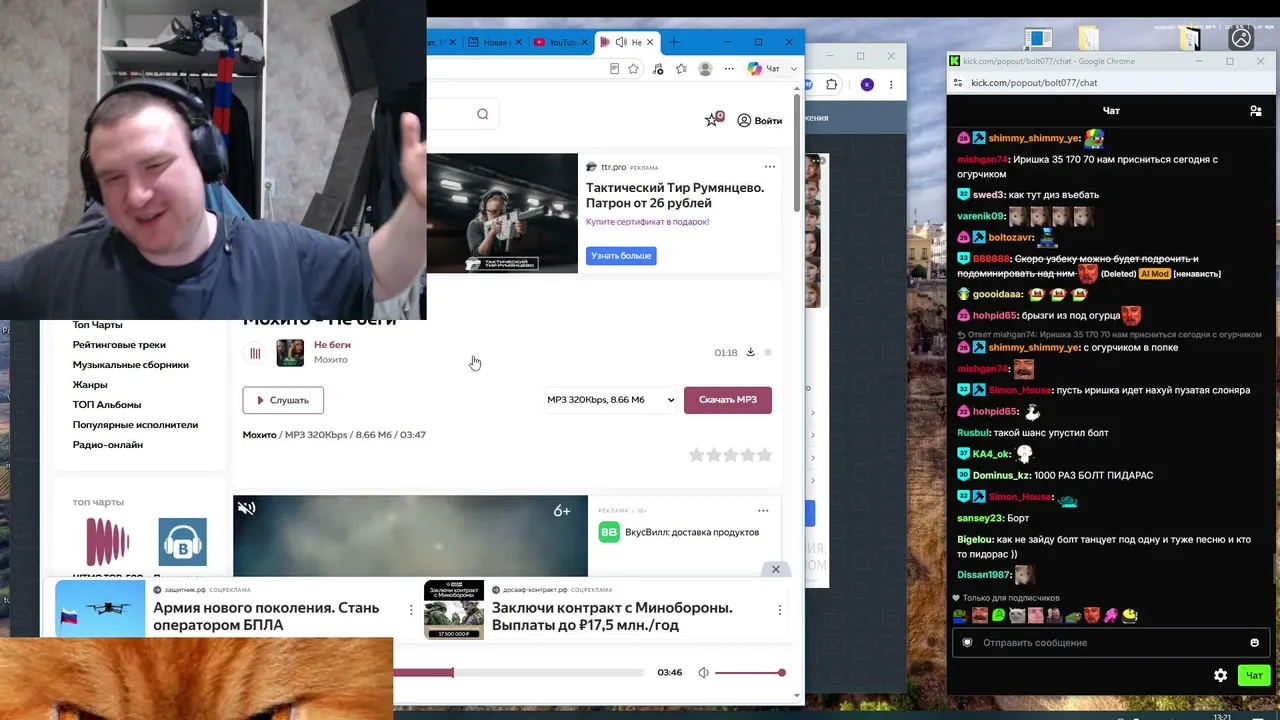Click the chat username shimmy_shimmy_ye at the top
The height and width of the screenshot is (720, 1280).
(x=1034, y=138)
